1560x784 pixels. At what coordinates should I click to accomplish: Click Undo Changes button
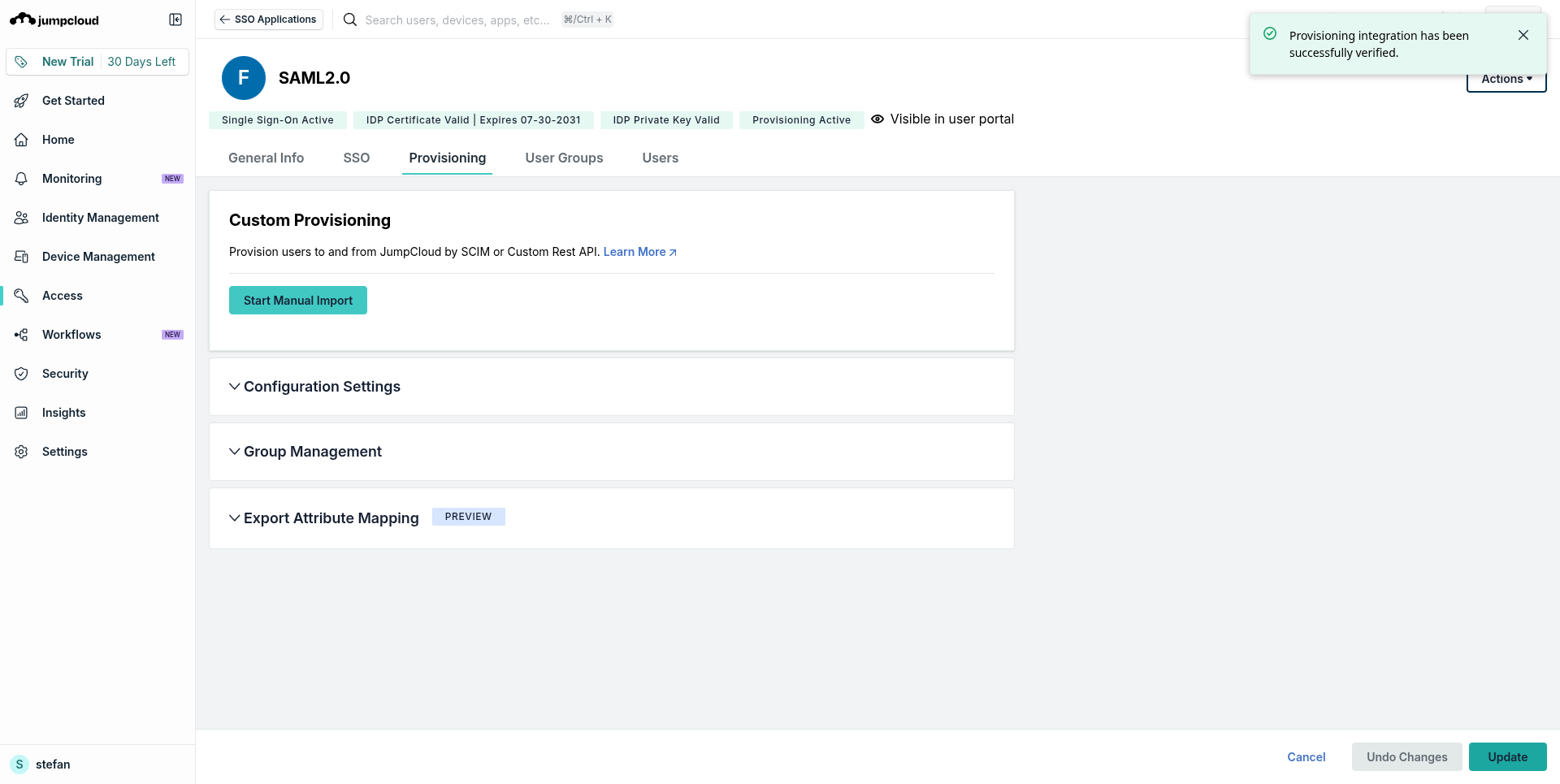click(1407, 757)
